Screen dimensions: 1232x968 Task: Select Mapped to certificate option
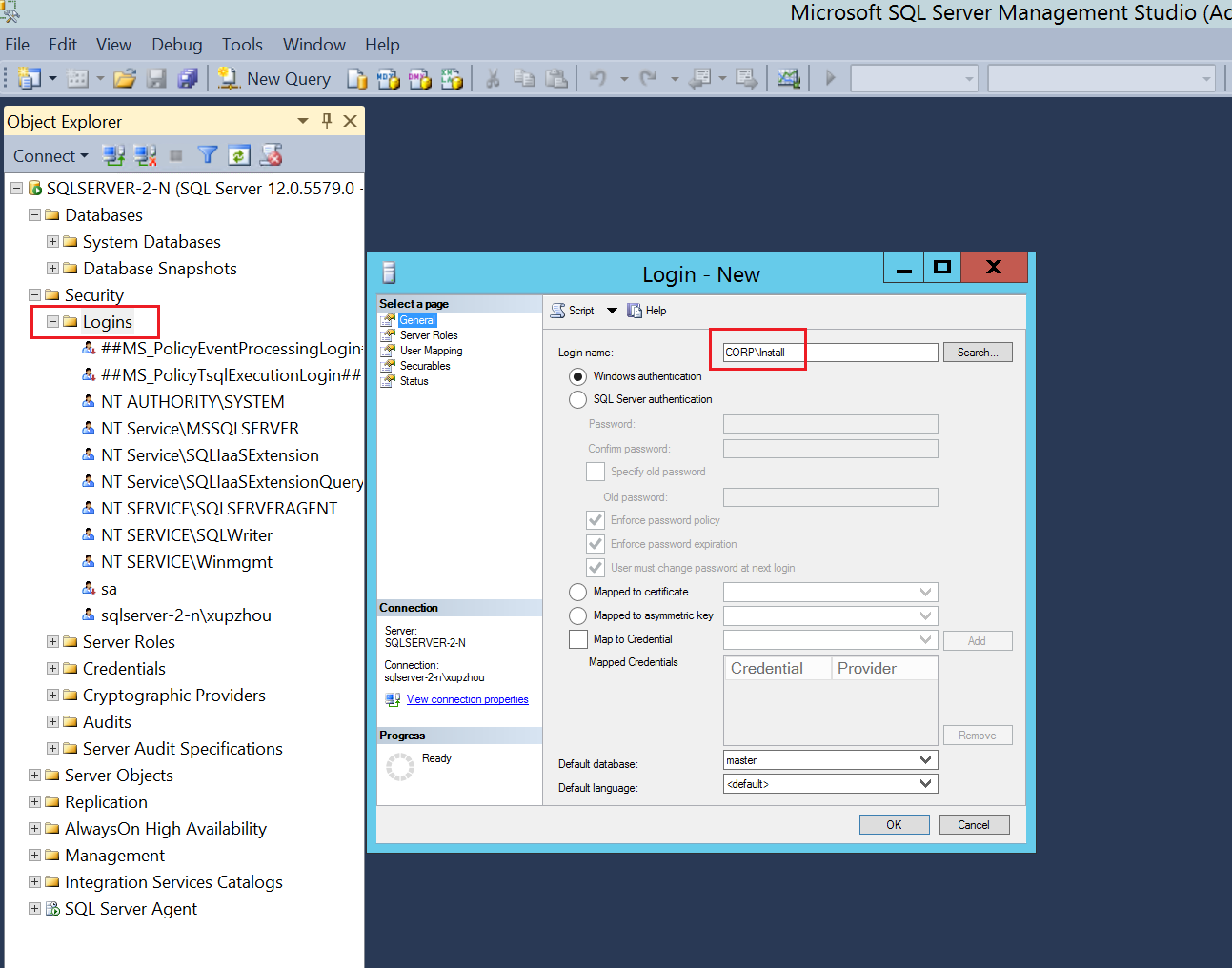[577, 592]
